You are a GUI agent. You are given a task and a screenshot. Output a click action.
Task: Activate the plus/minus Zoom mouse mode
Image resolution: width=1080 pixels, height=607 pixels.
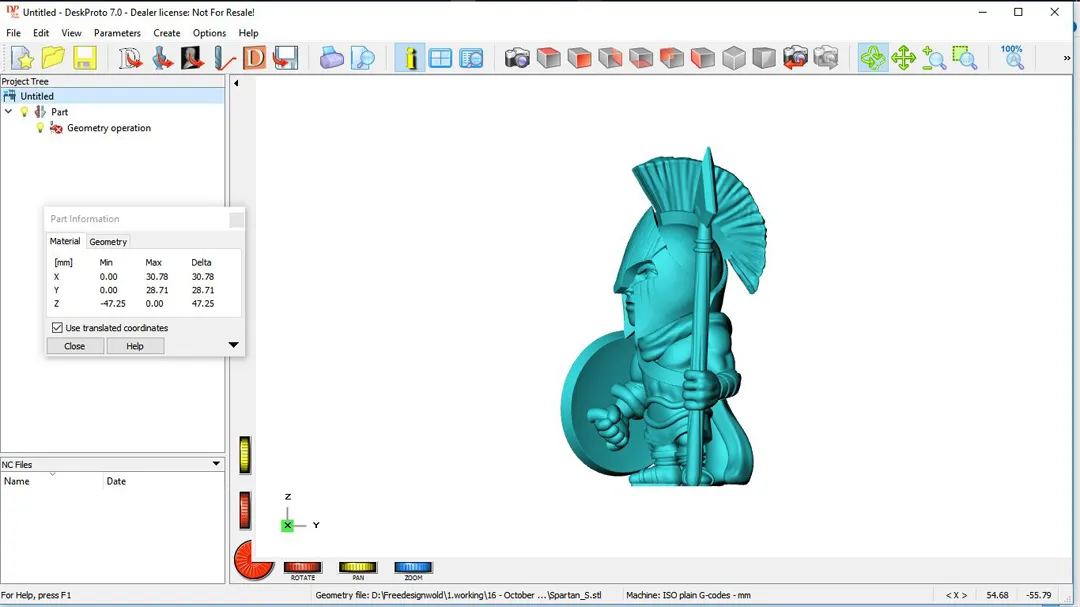point(935,59)
